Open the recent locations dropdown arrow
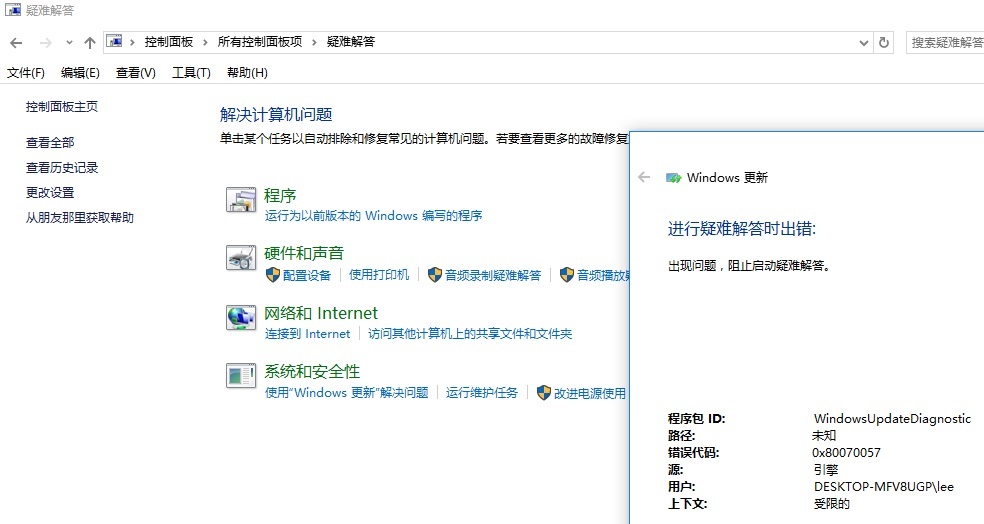The image size is (984, 524). pyautogui.click(x=69, y=43)
